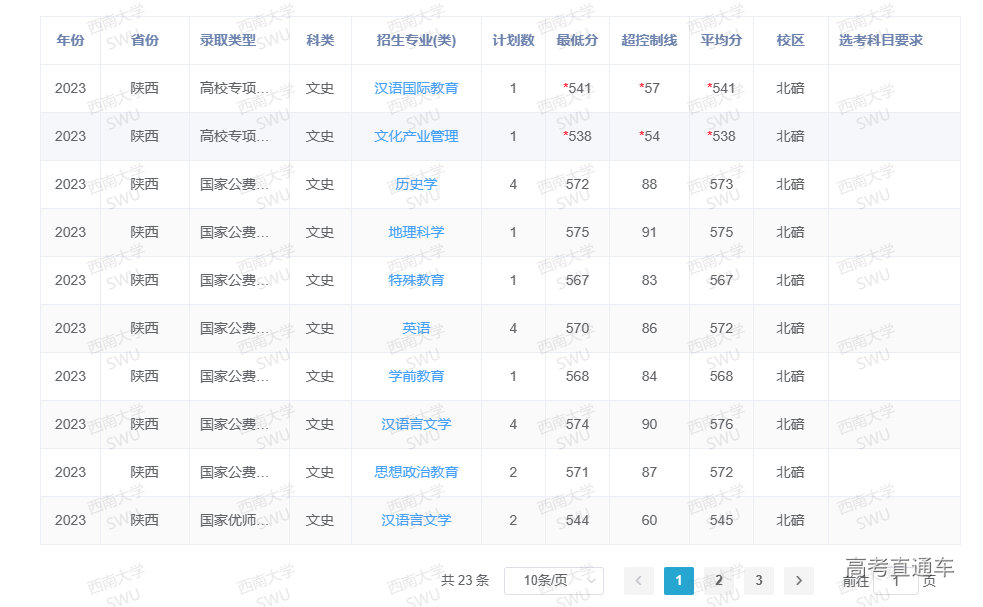Screen dimensions: 983x607
Task: Jump to page 3 in pagination
Action: tap(759, 580)
